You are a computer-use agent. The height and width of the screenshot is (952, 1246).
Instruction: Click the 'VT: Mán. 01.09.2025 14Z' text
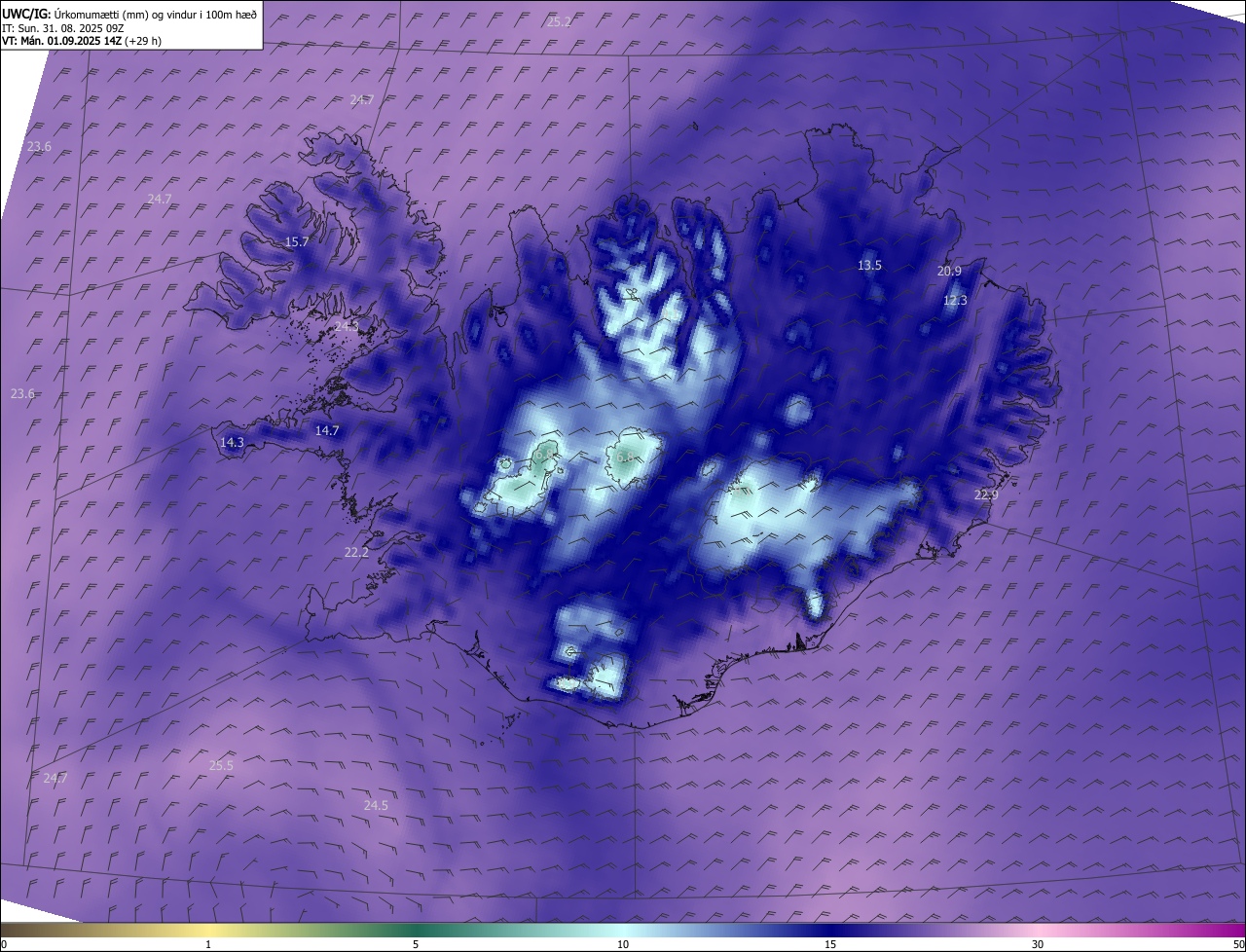point(60,41)
